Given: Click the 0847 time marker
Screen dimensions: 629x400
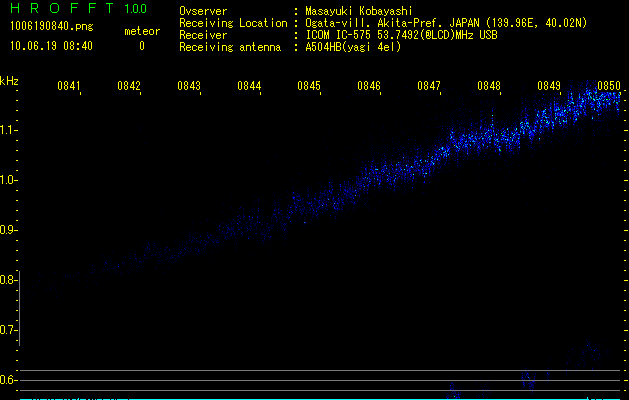Looking at the screenshot, I should pos(429,86).
